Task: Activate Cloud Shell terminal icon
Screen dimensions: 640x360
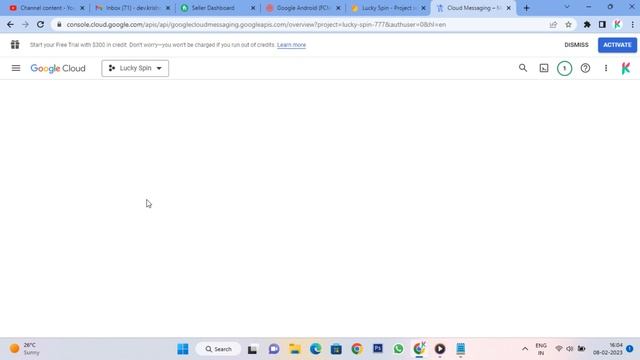Action: pyautogui.click(x=544, y=68)
